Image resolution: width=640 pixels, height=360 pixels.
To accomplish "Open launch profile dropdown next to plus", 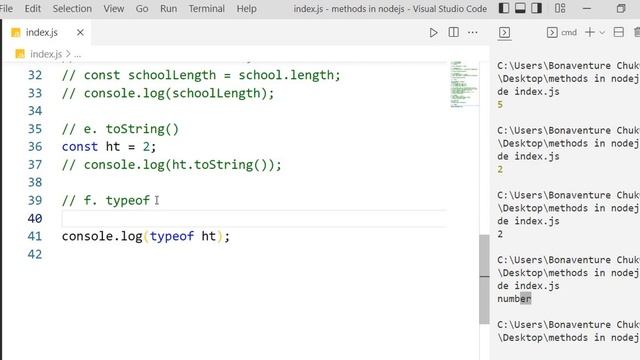I will [x=602, y=33].
